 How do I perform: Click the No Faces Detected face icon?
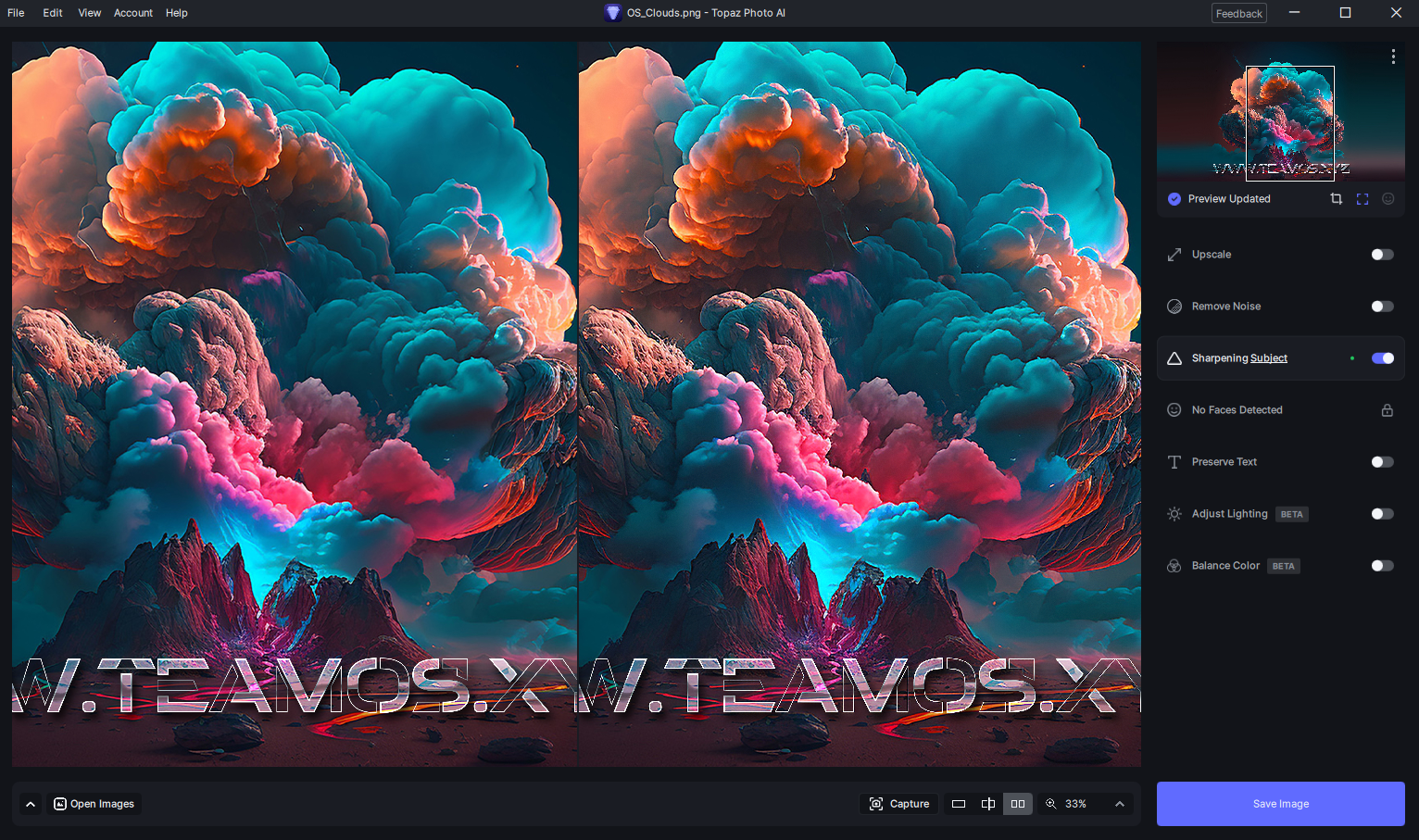[x=1174, y=410]
